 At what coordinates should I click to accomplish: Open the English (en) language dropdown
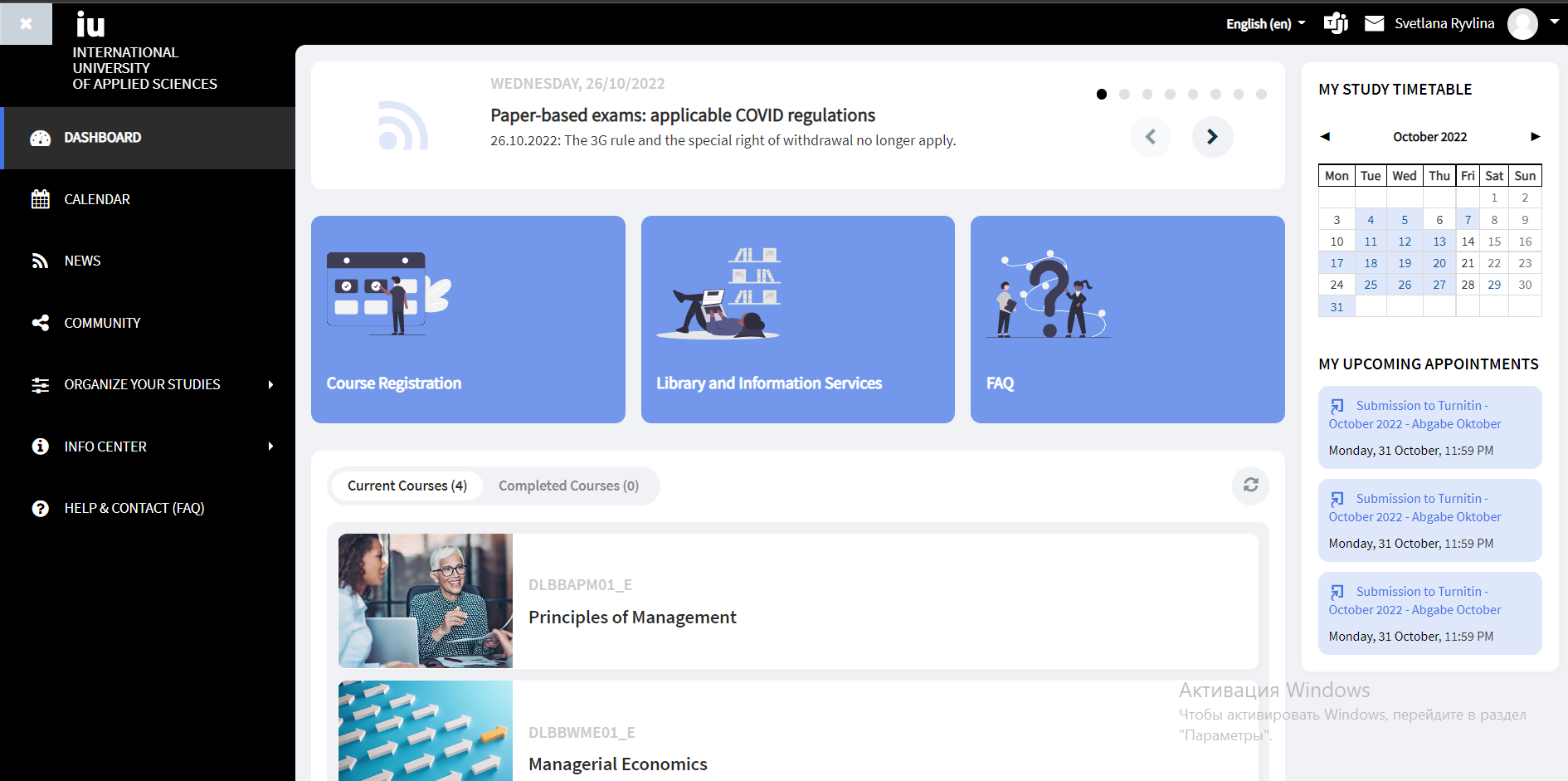[1265, 23]
